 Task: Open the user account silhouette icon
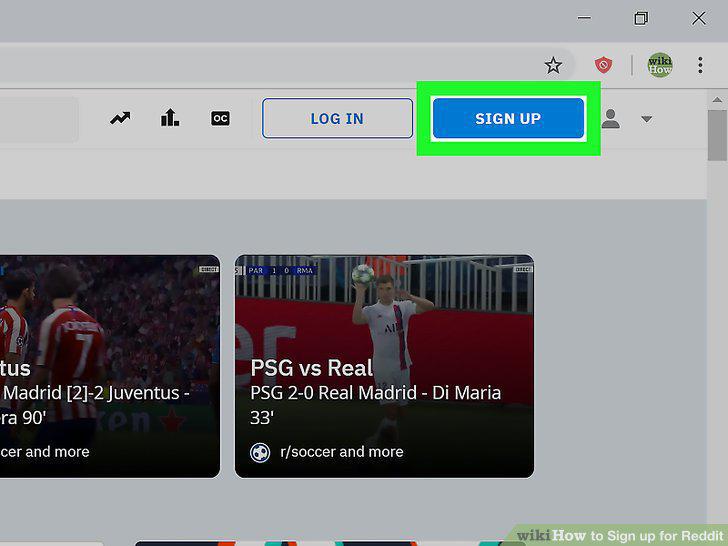click(611, 118)
